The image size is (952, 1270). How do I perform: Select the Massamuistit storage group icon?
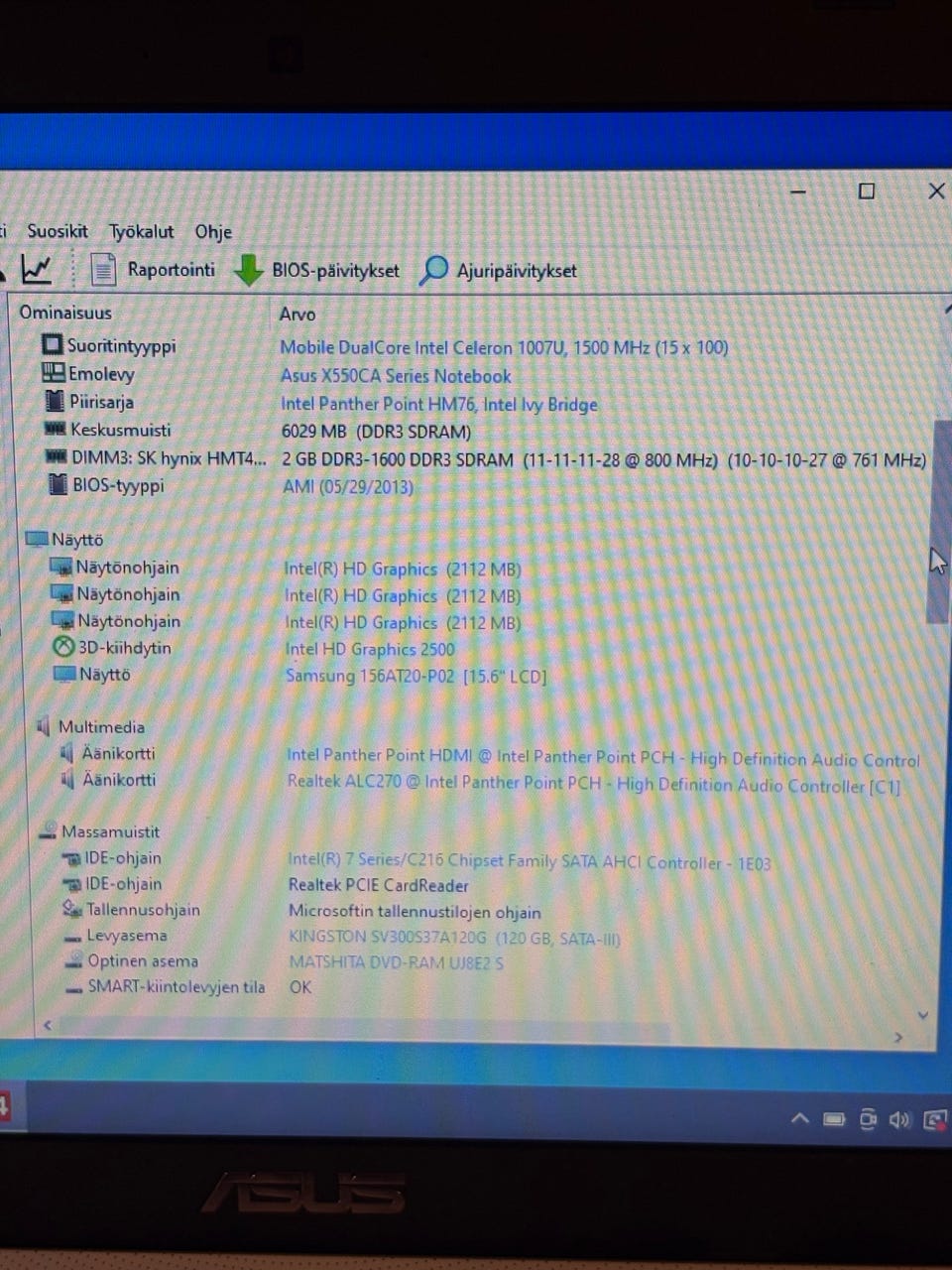[x=47, y=830]
